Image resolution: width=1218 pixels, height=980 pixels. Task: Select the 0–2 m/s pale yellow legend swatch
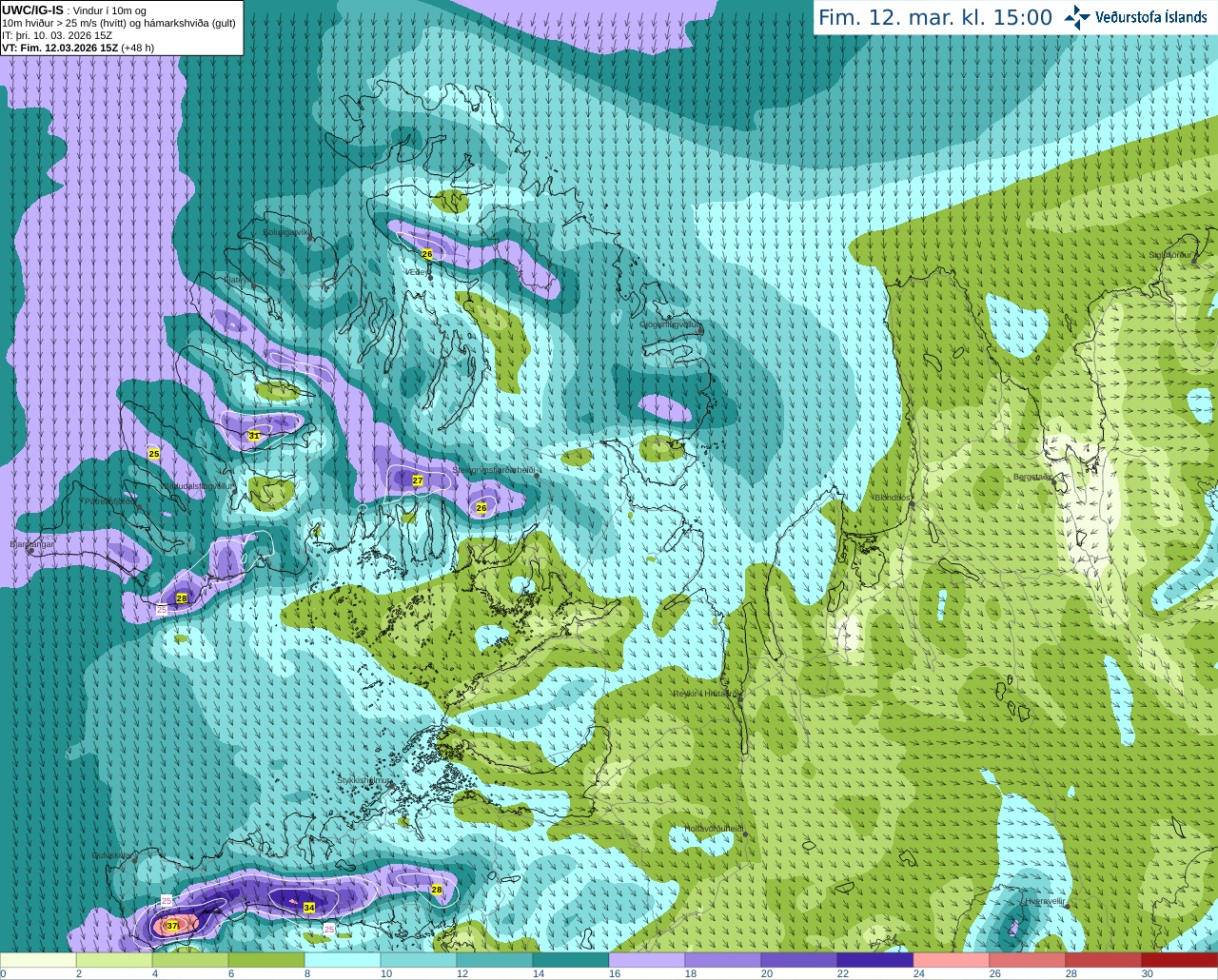tap(38, 960)
